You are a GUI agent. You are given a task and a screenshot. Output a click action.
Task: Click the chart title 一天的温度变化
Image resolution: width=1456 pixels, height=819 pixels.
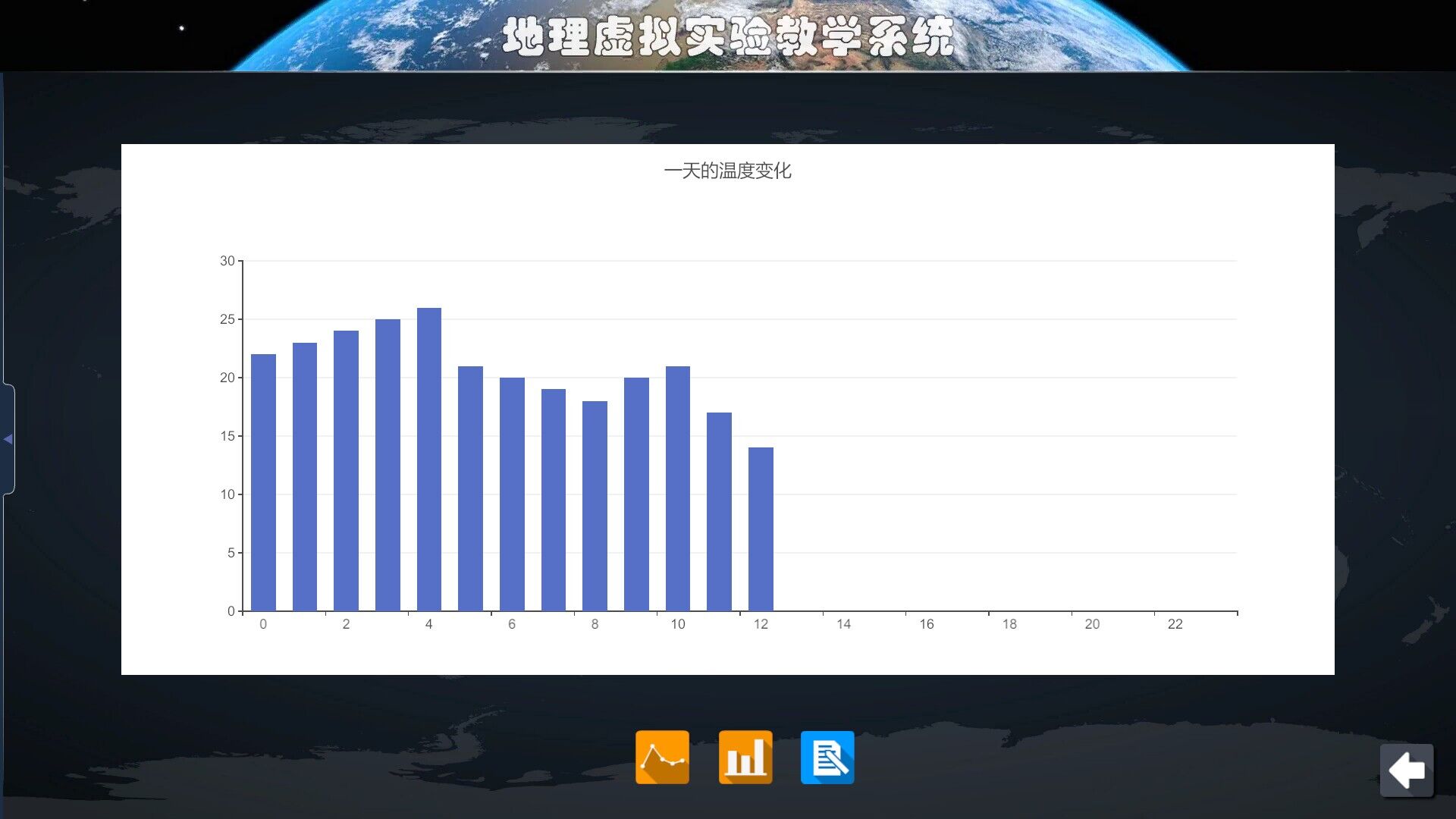click(x=727, y=171)
